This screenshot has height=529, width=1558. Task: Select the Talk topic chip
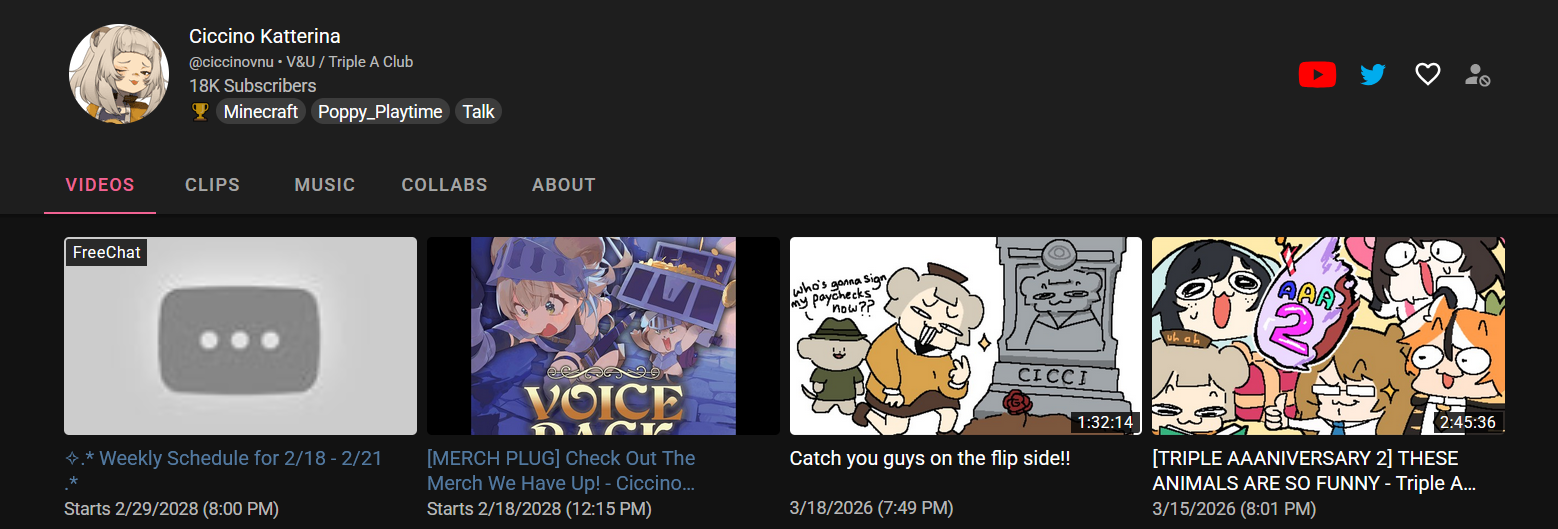tap(478, 111)
